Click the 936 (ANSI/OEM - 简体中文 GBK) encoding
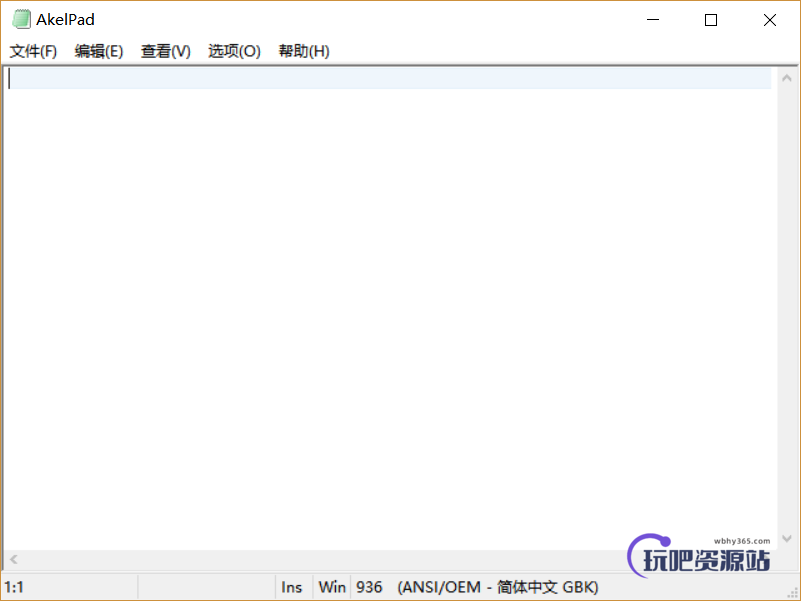Viewport: 801px width, 601px height. (477, 587)
